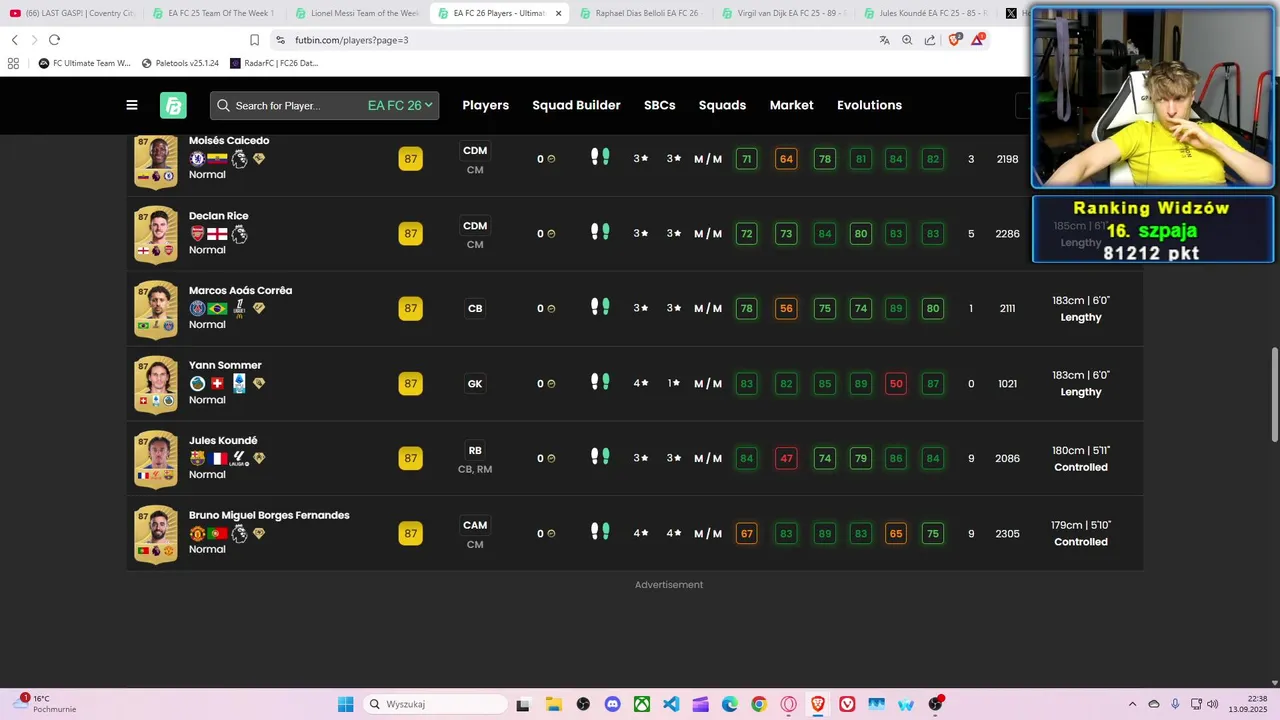Click Jules Koundé's foot icon
Image resolution: width=1280 pixels, height=720 pixels.
[600, 457]
